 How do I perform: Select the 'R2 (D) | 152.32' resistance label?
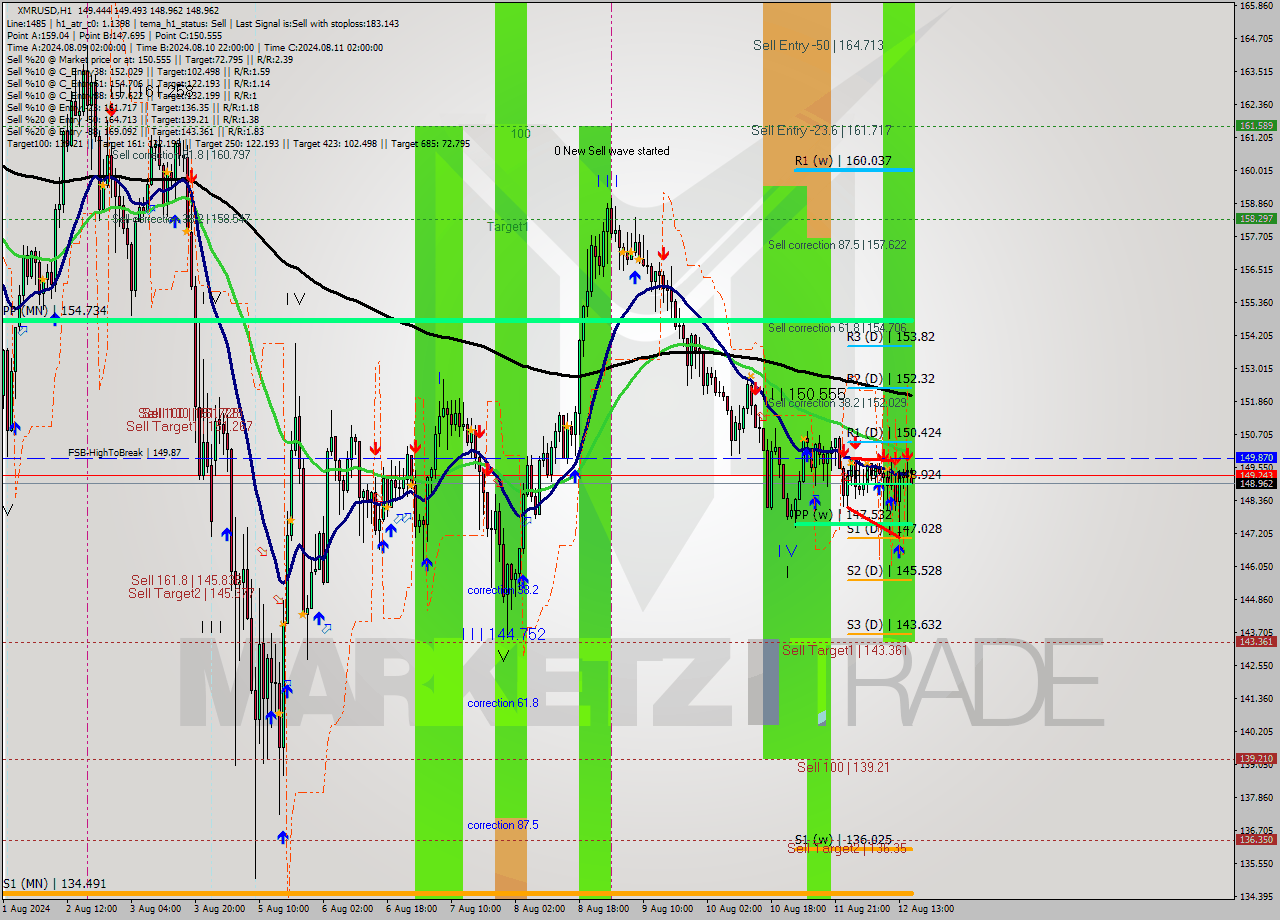pyautogui.click(x=891, y=379)
